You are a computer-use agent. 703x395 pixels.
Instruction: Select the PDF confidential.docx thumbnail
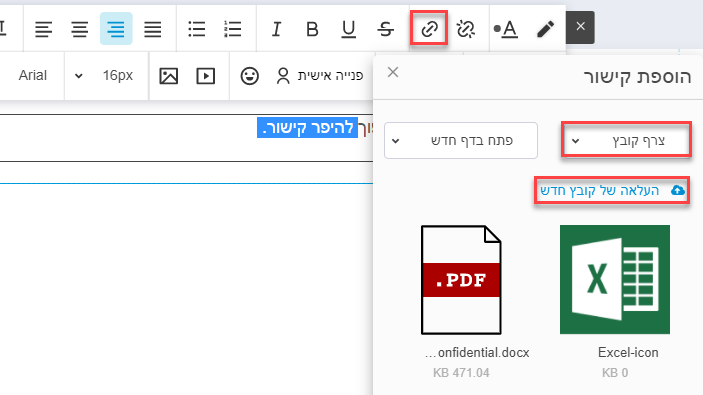coord(461,280)
